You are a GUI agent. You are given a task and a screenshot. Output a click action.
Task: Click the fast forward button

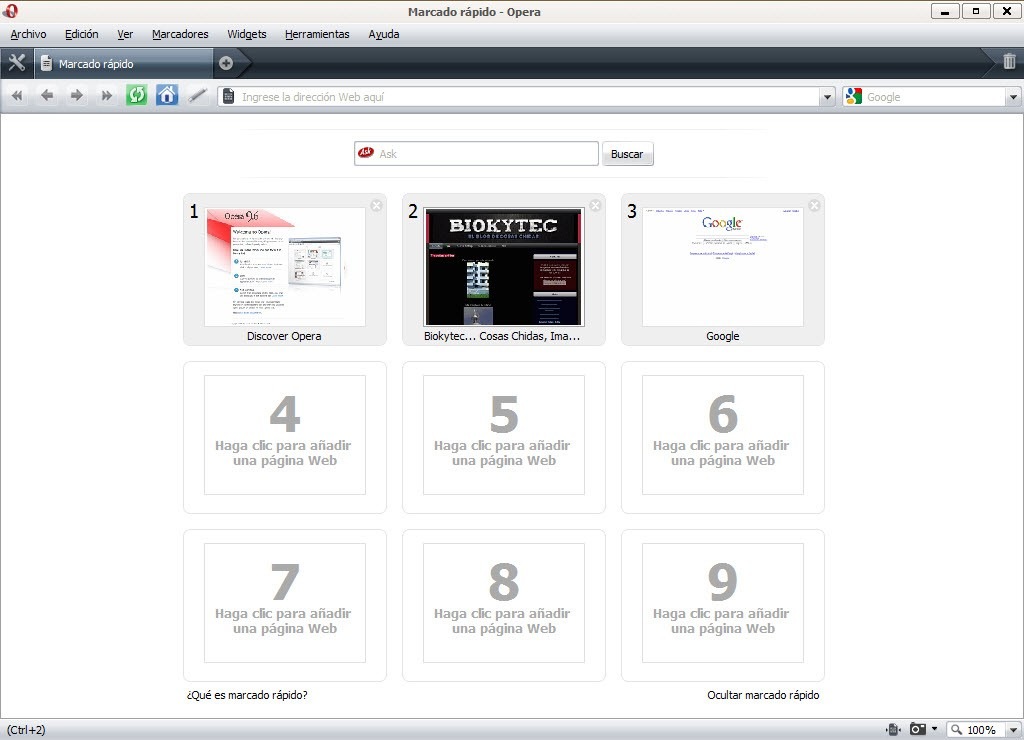[x=106, y=96]
